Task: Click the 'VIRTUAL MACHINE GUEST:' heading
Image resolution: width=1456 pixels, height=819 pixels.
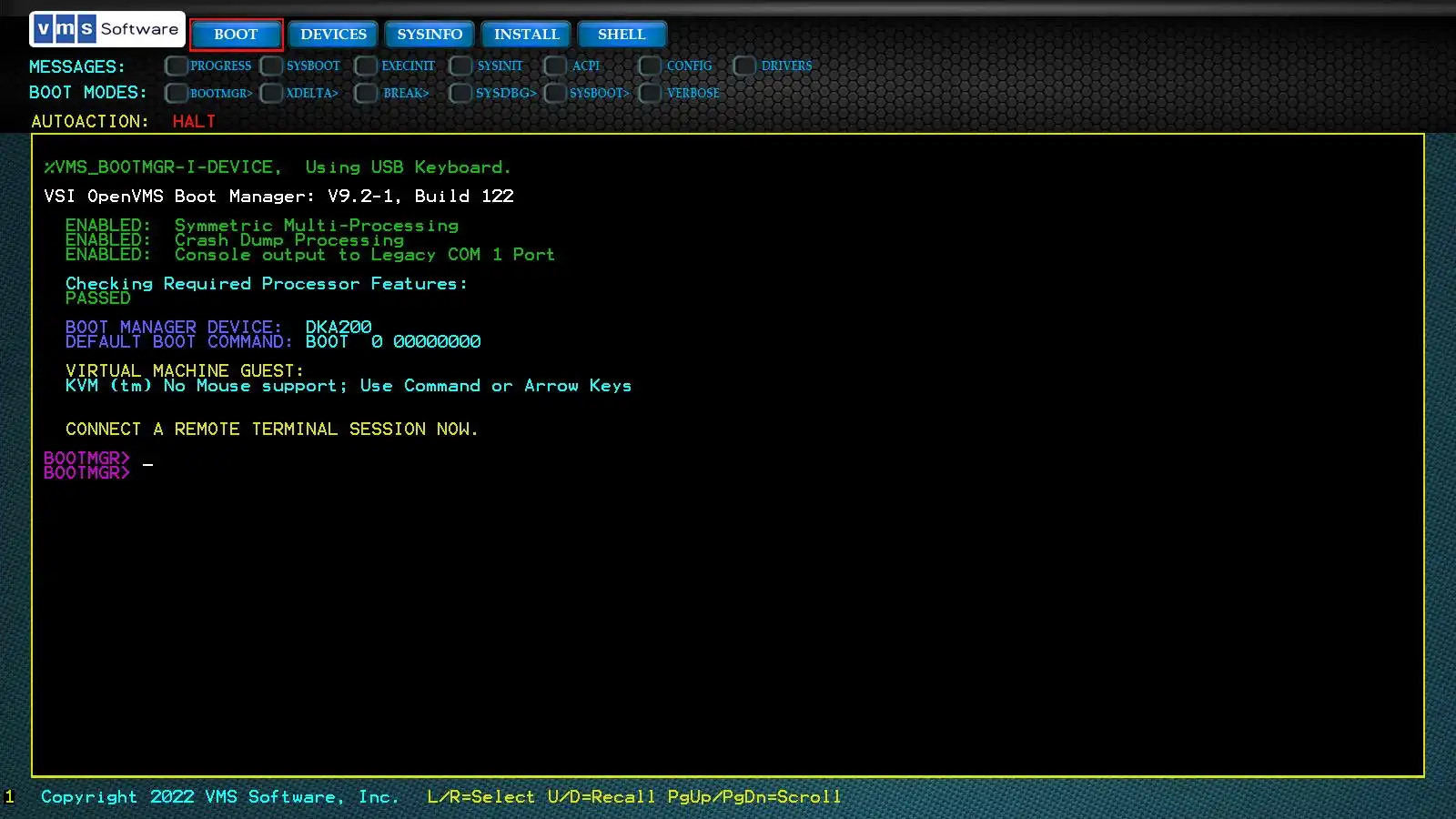Action: pyautogui.click(x=185, y=370)
